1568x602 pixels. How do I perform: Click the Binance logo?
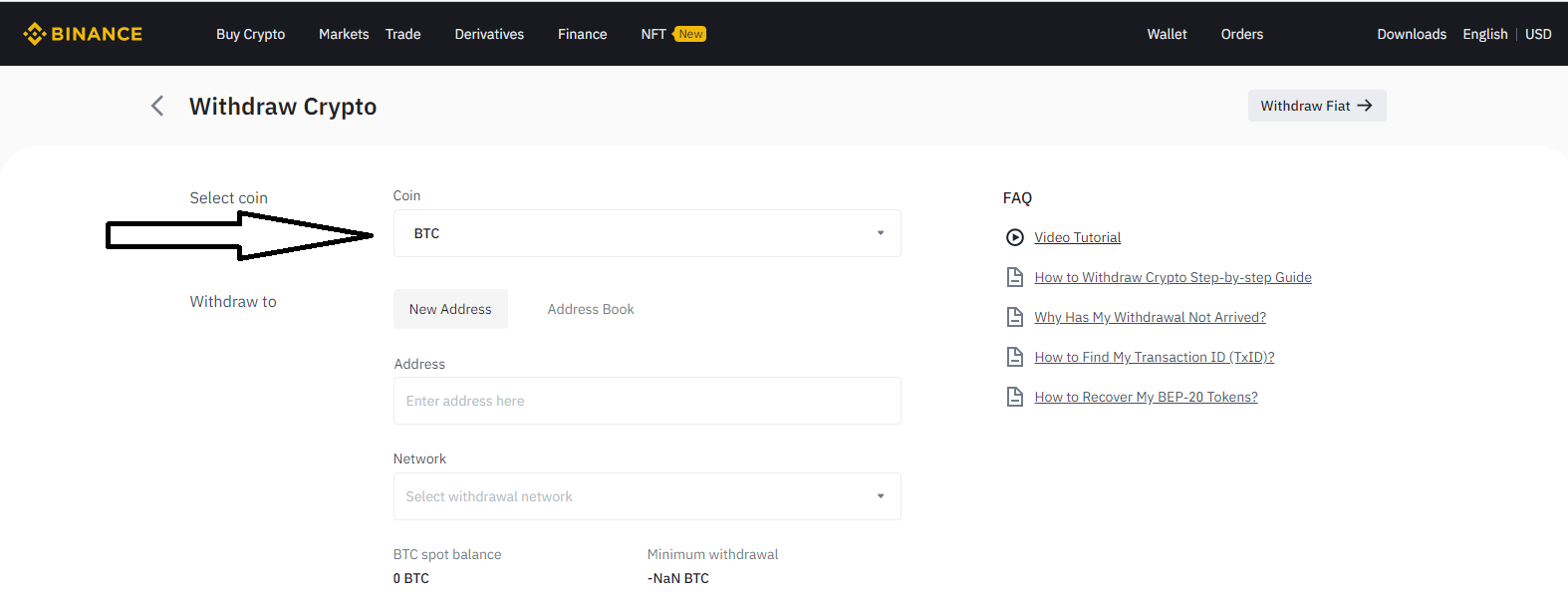(x=83, y=34)
